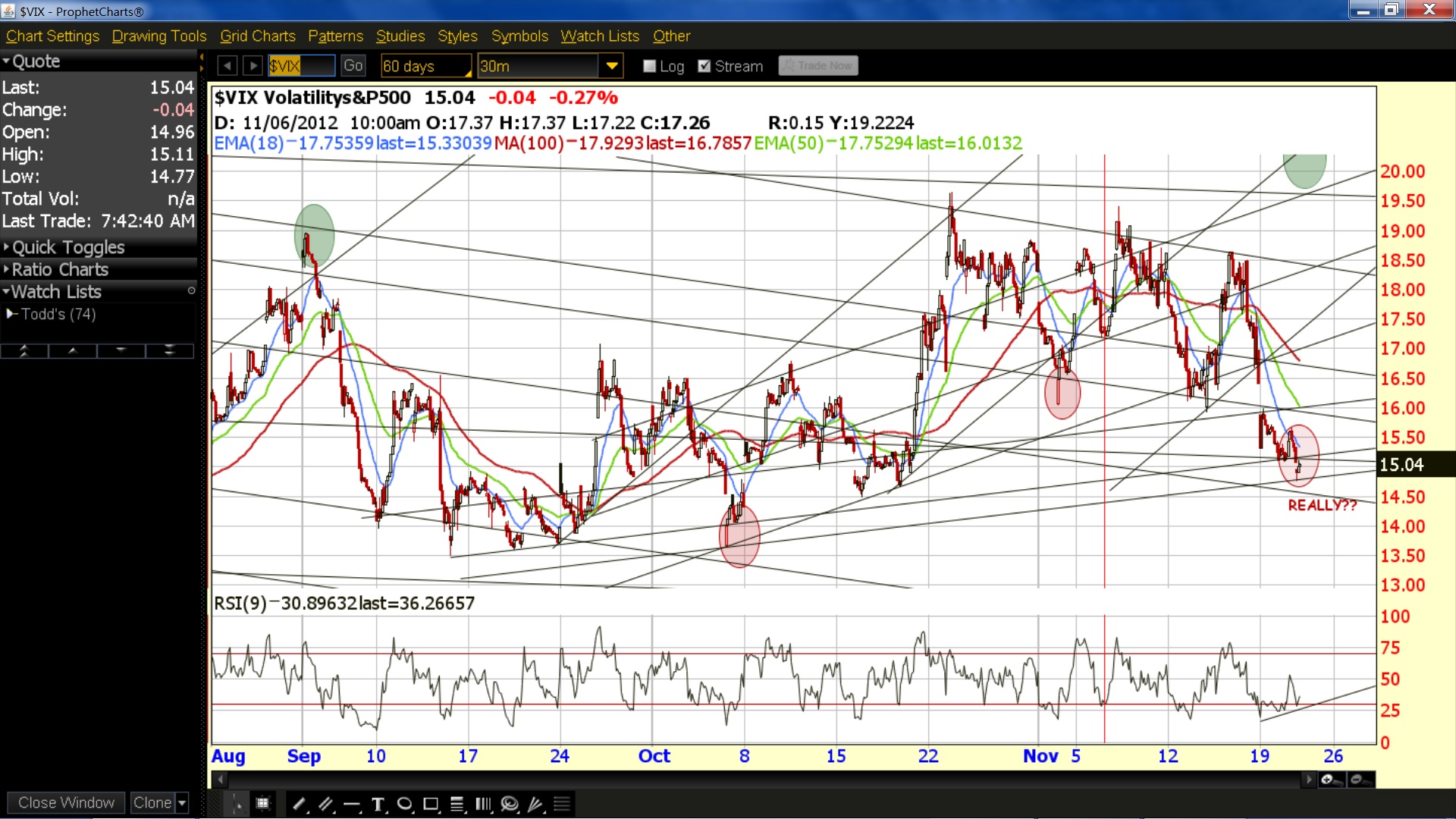This screenshot has width=1456, height=819.
Task: Open the Studies menu
Action: (x=400, y=36)
